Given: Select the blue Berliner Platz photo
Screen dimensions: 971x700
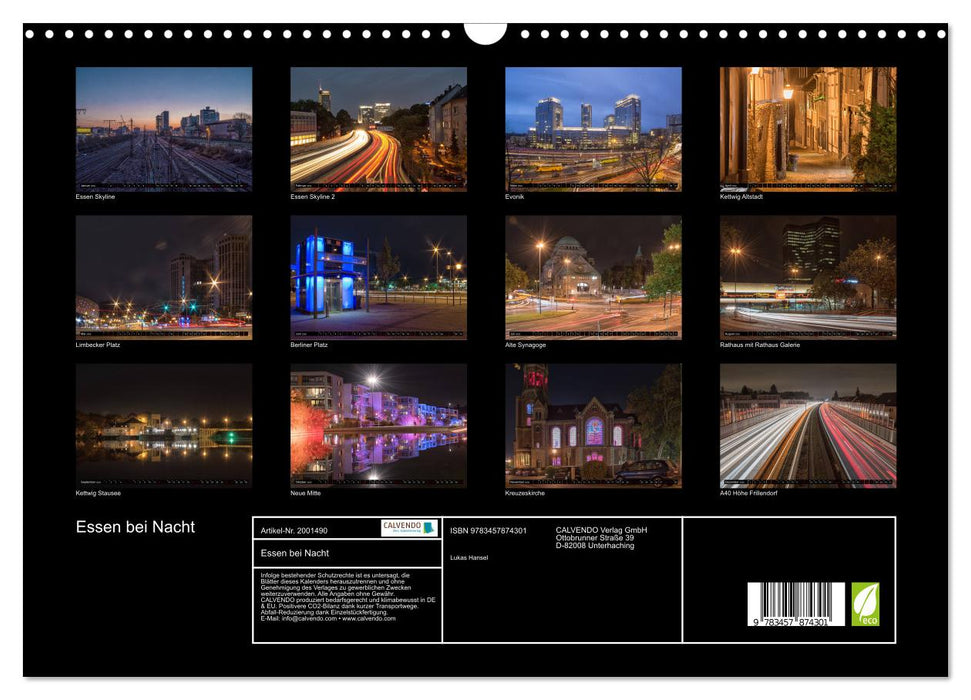Looking at the screenshot, I should (x=378, y=277).
